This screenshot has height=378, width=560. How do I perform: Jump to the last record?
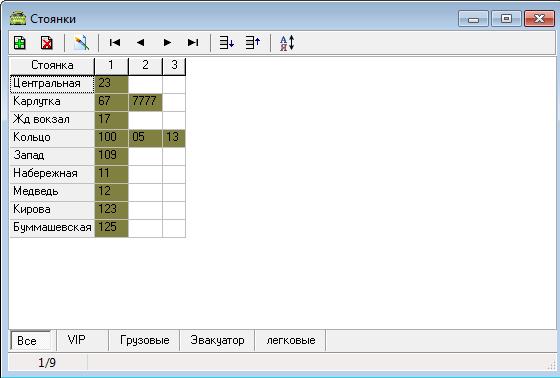[193, 43]
